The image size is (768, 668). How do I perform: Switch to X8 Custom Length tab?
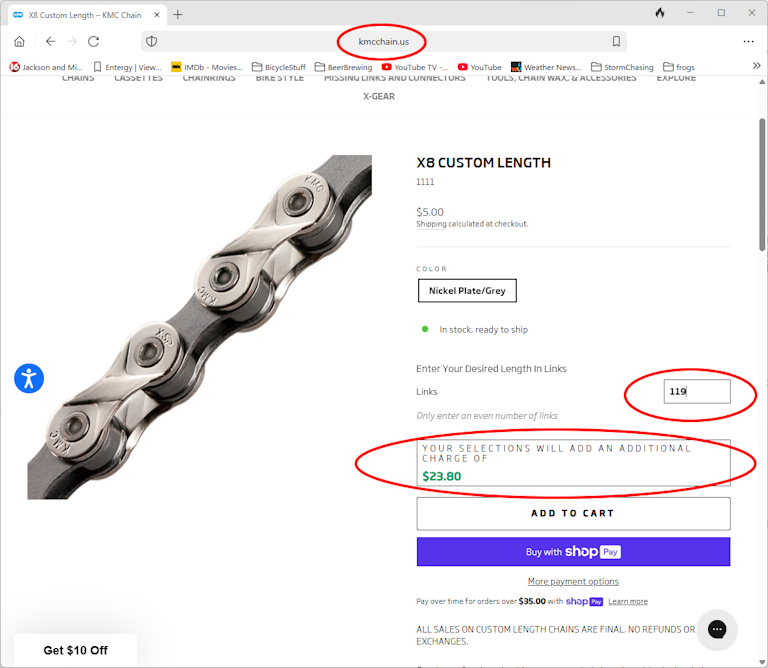click(x=86, y=15)
